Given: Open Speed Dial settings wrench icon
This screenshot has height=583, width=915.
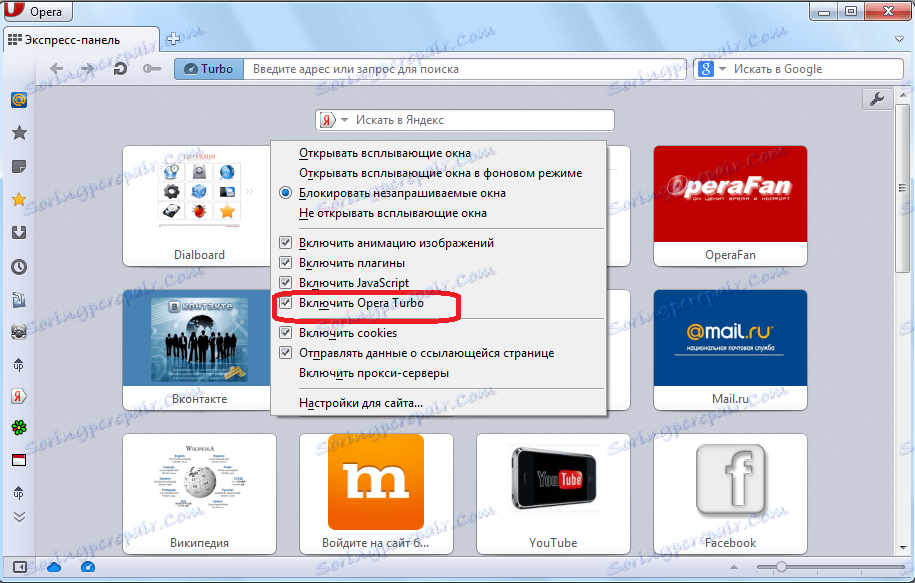Looking at the screenshot, I should click(877, 99).
